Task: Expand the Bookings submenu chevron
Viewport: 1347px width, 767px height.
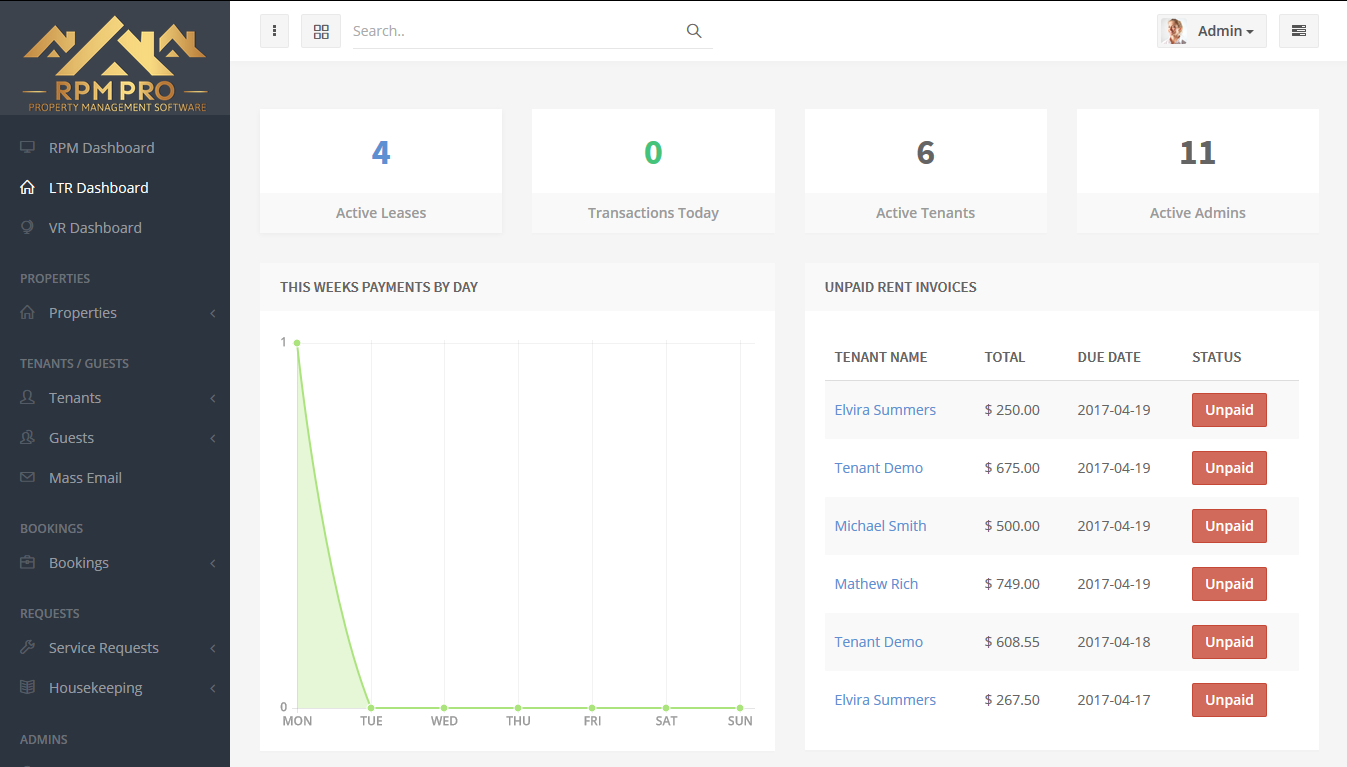Action: 213,563
